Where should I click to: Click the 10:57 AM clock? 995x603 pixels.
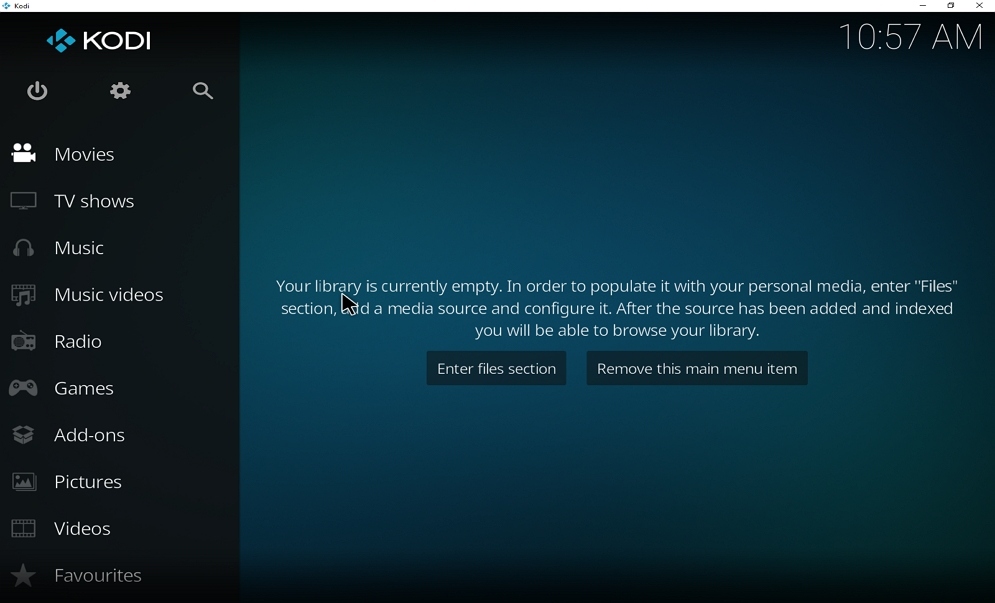coord(910,37)
